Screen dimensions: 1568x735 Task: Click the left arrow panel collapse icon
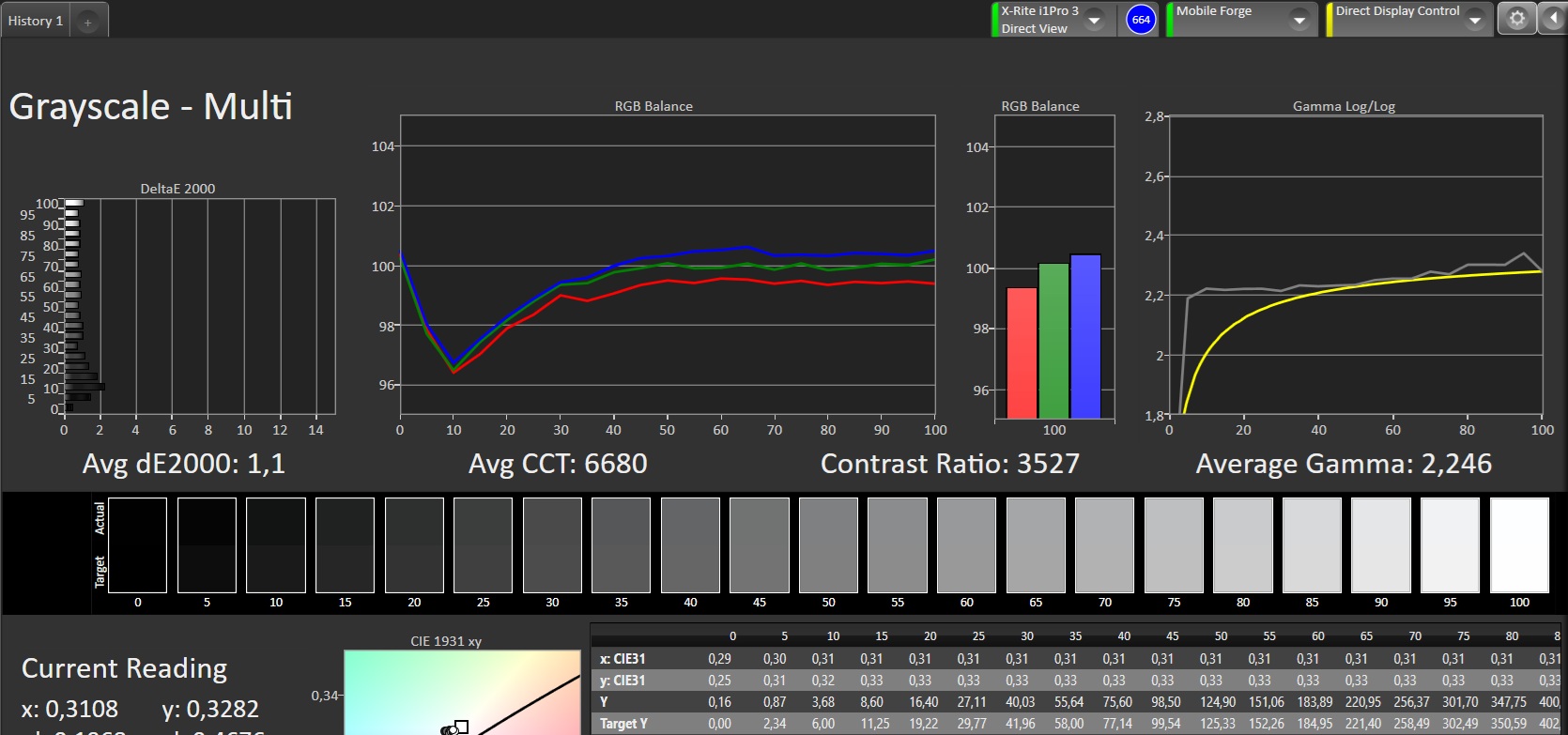pos(1551,19)
